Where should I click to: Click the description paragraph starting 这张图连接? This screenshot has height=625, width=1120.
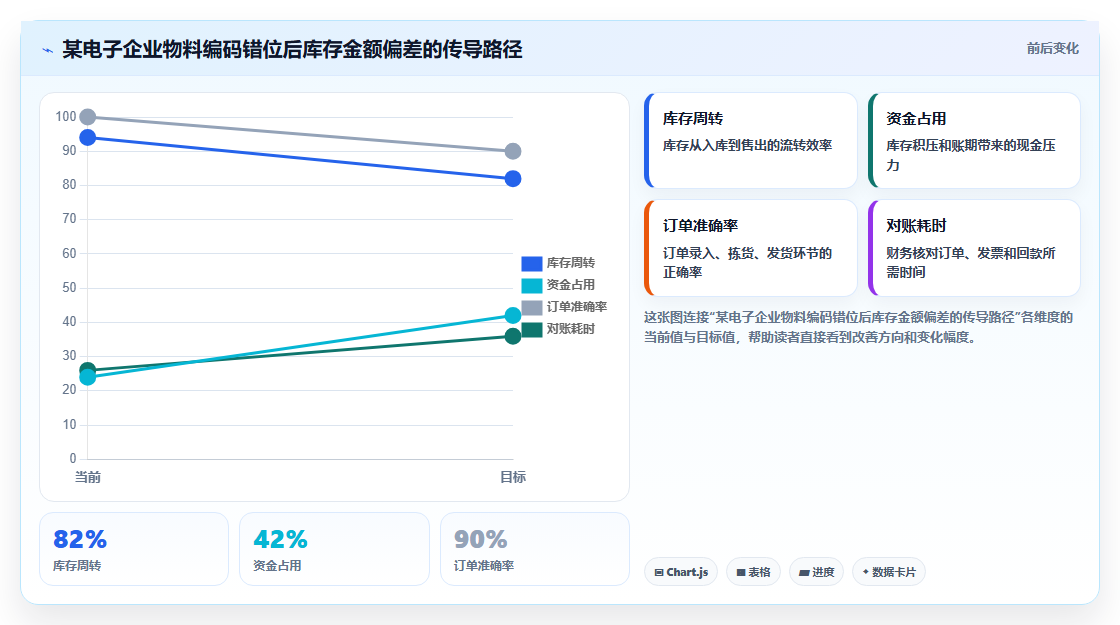[x=859, y=327]
